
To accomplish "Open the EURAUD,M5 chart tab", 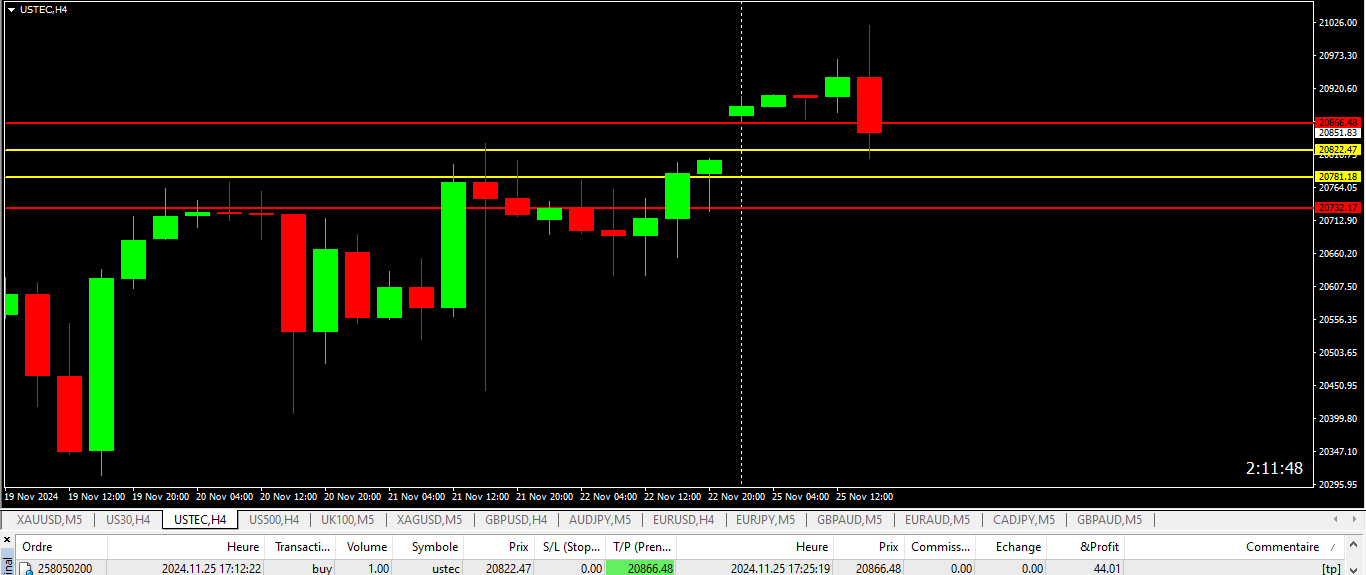I will pos(937,520).
